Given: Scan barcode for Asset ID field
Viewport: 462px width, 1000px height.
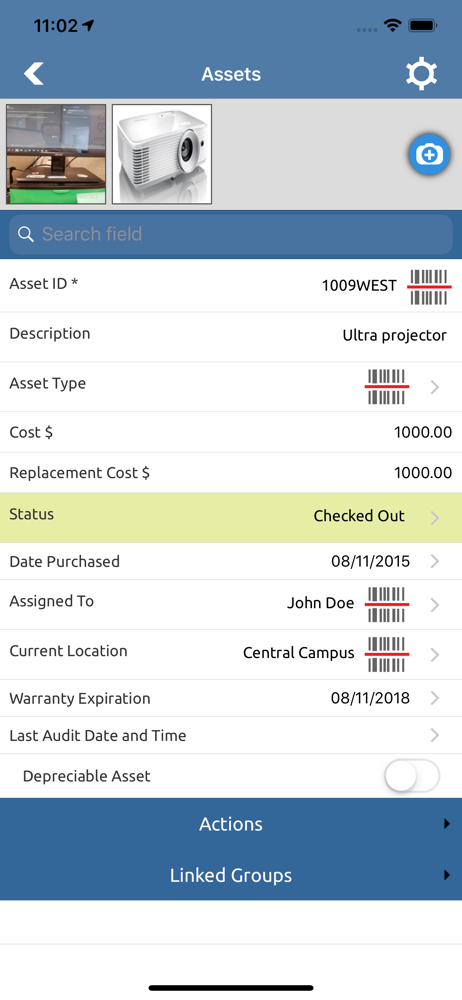Looking at the screenshot, I should pos(429,286).
